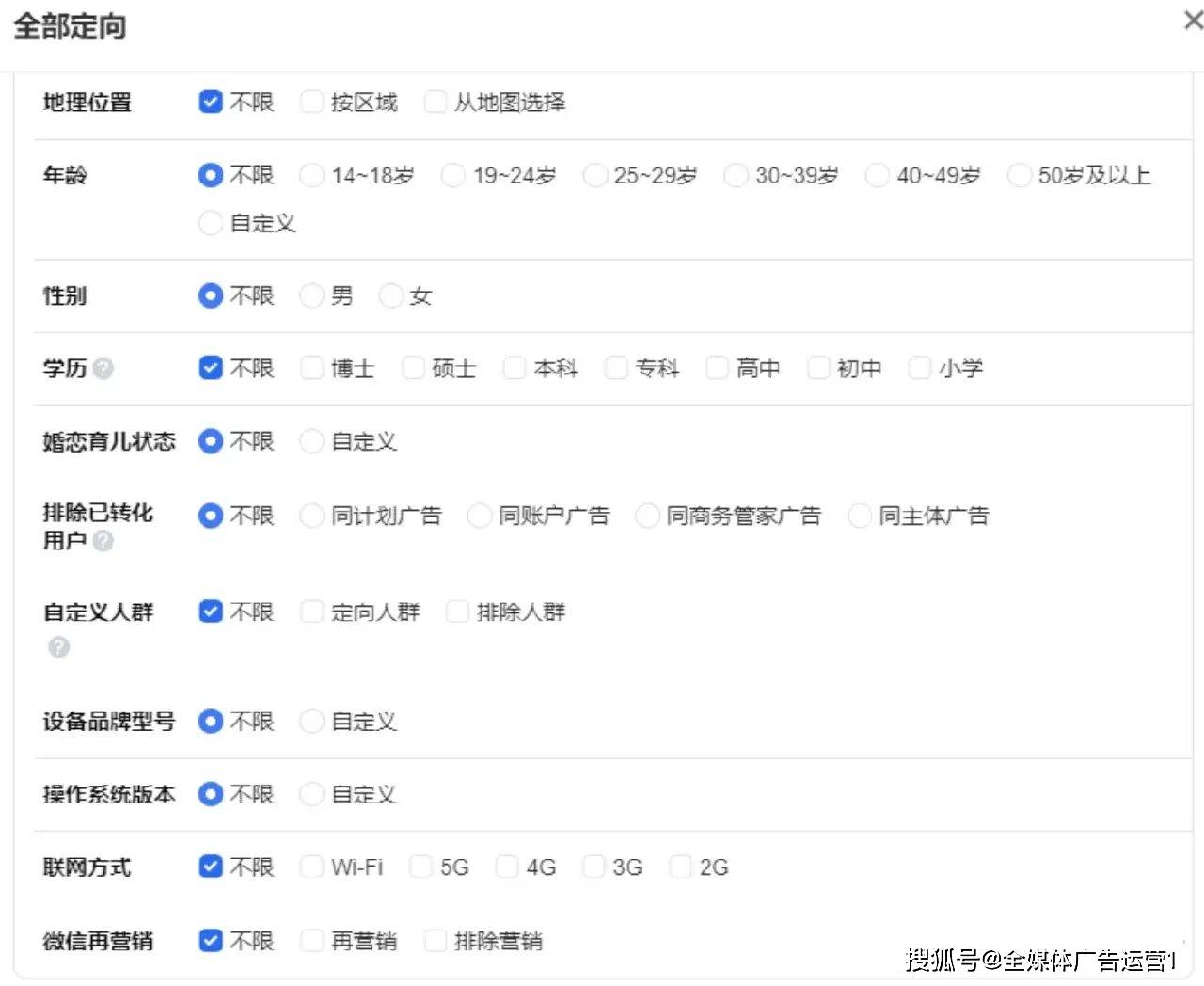
Task: Select 自定义 for 设备品牌型号
Action: [312, 722]
